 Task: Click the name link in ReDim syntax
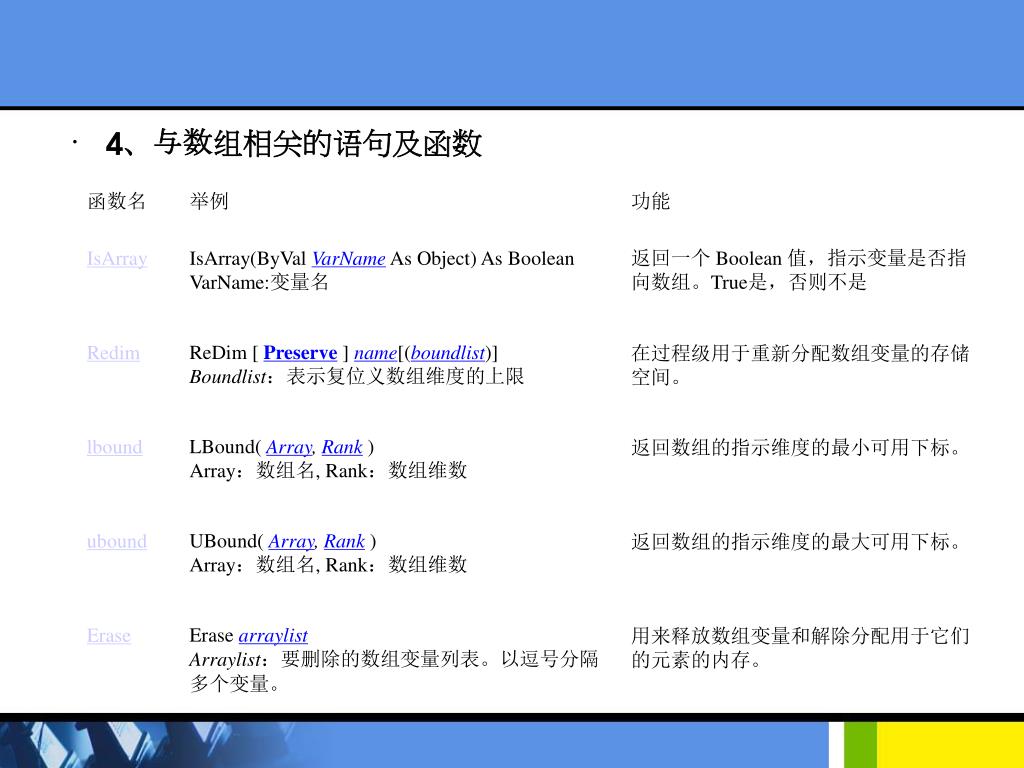click(x=375, y=353)
